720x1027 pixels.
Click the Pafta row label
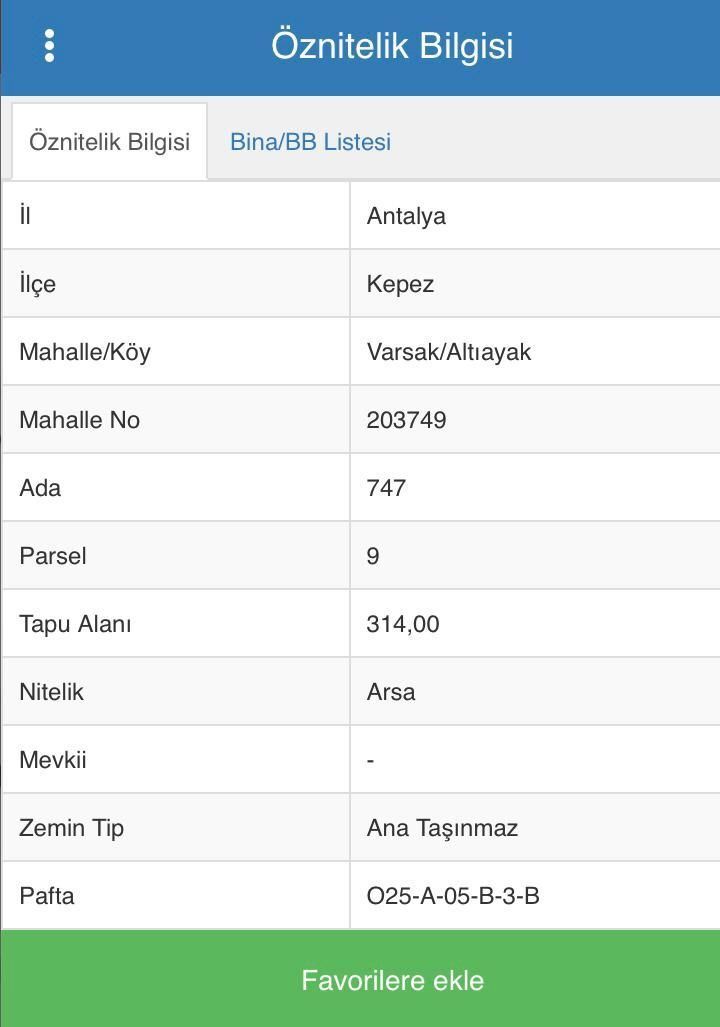47,896
